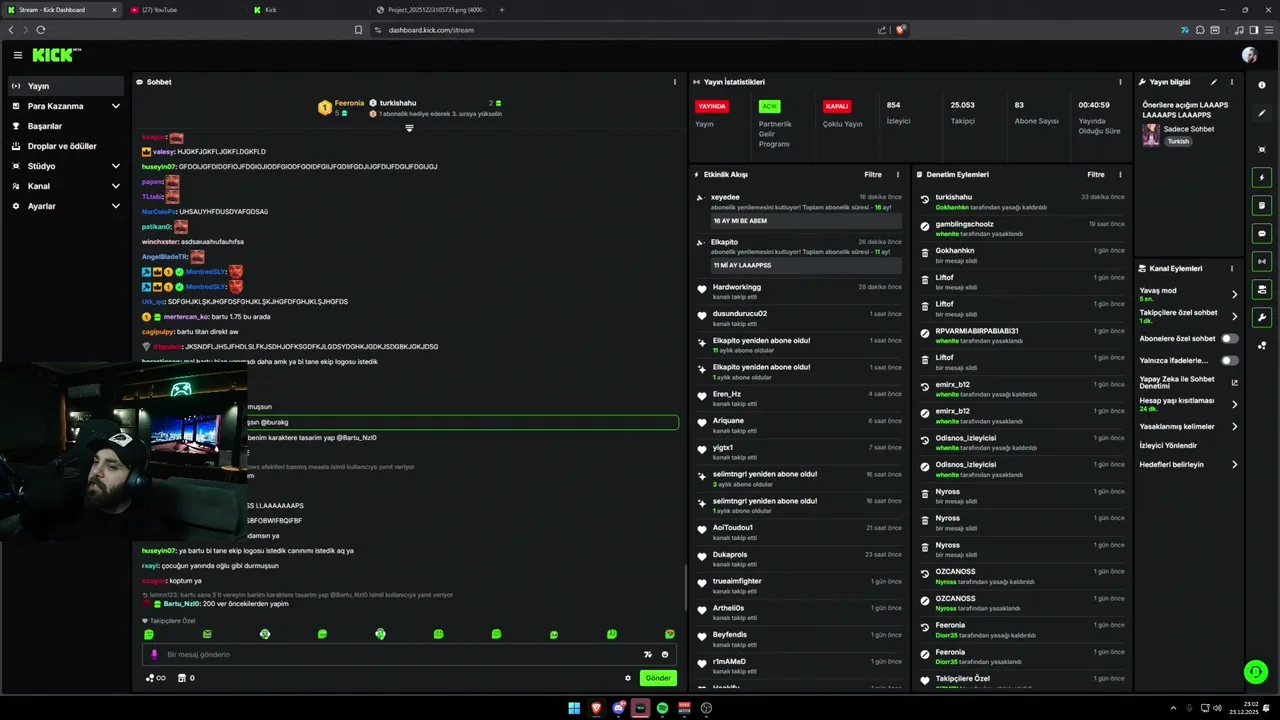This screenshot has height=720, width=1280.
Task: Open Denetim Eylemleri three-dot menu
Action: [x=1120, y=174]
